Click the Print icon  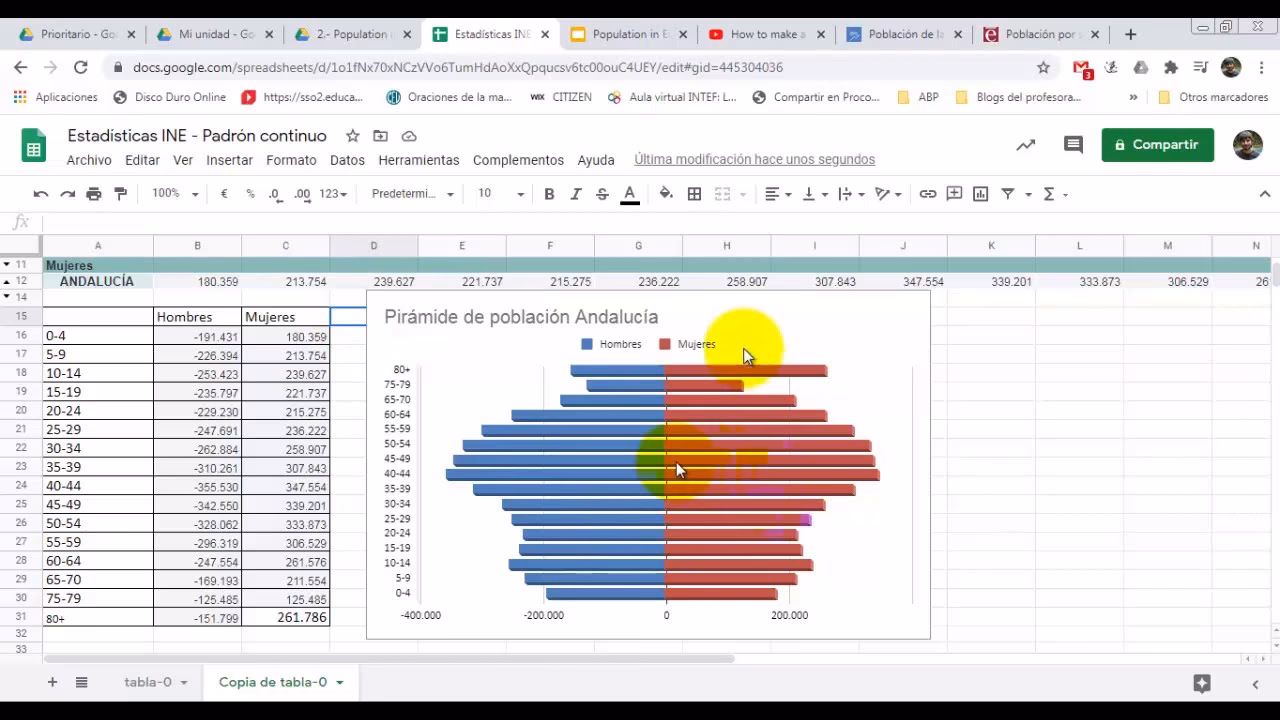93,194
